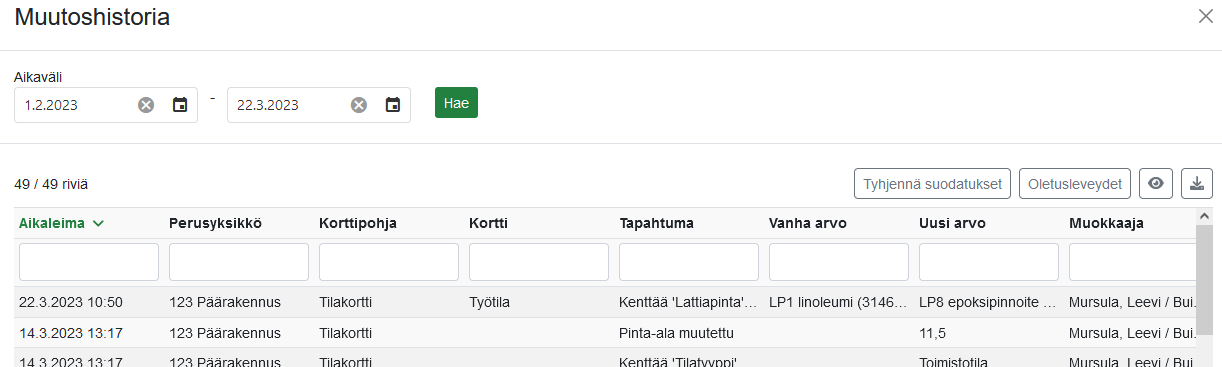Open calendar picker for start date
This screenshot has width=1222, height=367.
(x=180, y=105)
